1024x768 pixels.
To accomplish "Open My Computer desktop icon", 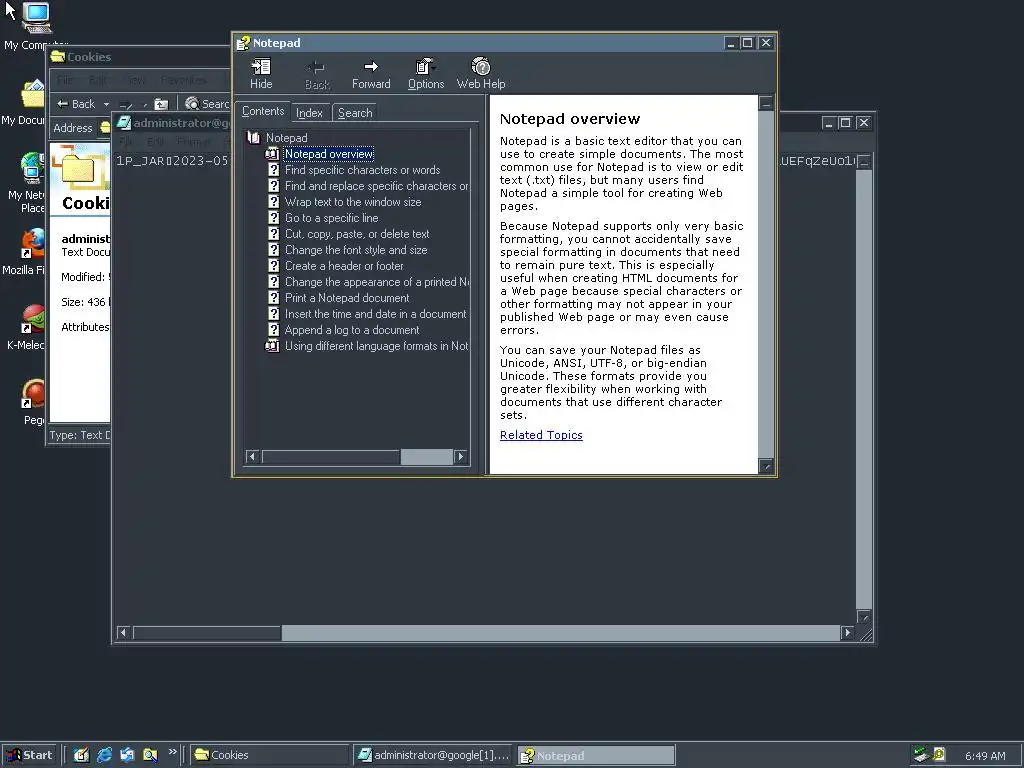I will tap(36, 26).
